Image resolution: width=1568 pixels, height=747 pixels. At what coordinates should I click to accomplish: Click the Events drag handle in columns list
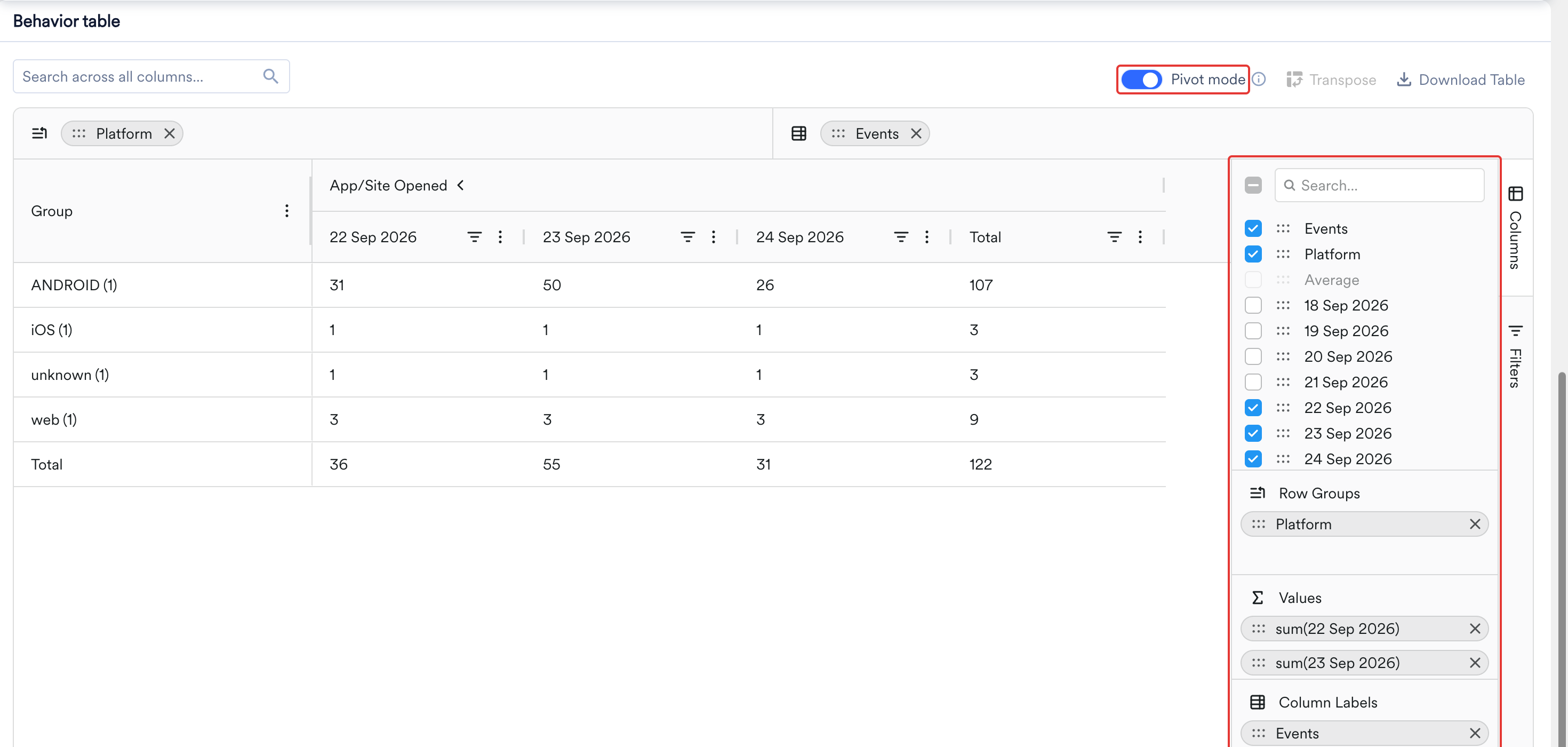point(1283,228)
